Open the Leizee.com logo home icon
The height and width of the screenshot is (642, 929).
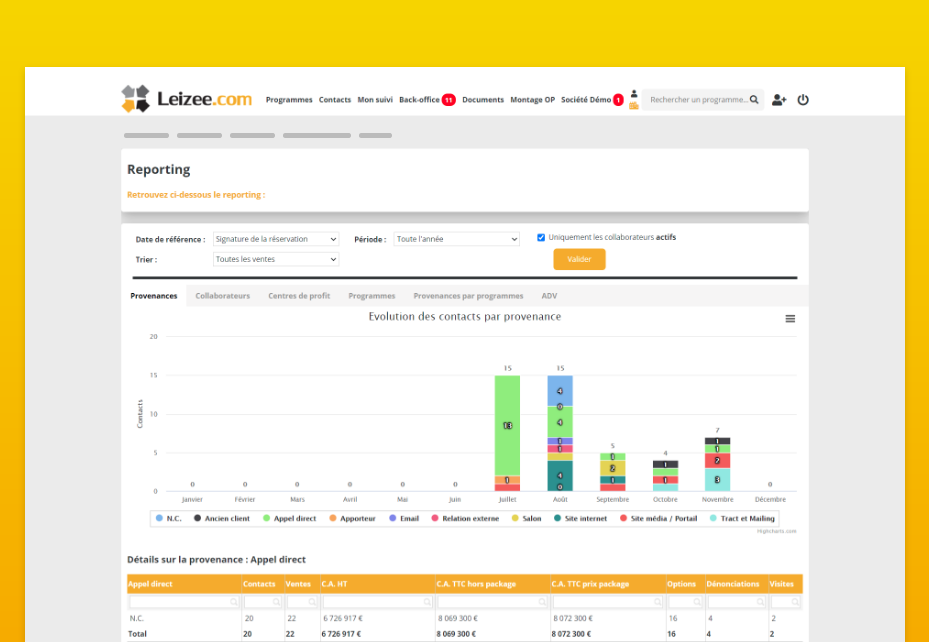(135, 99)
